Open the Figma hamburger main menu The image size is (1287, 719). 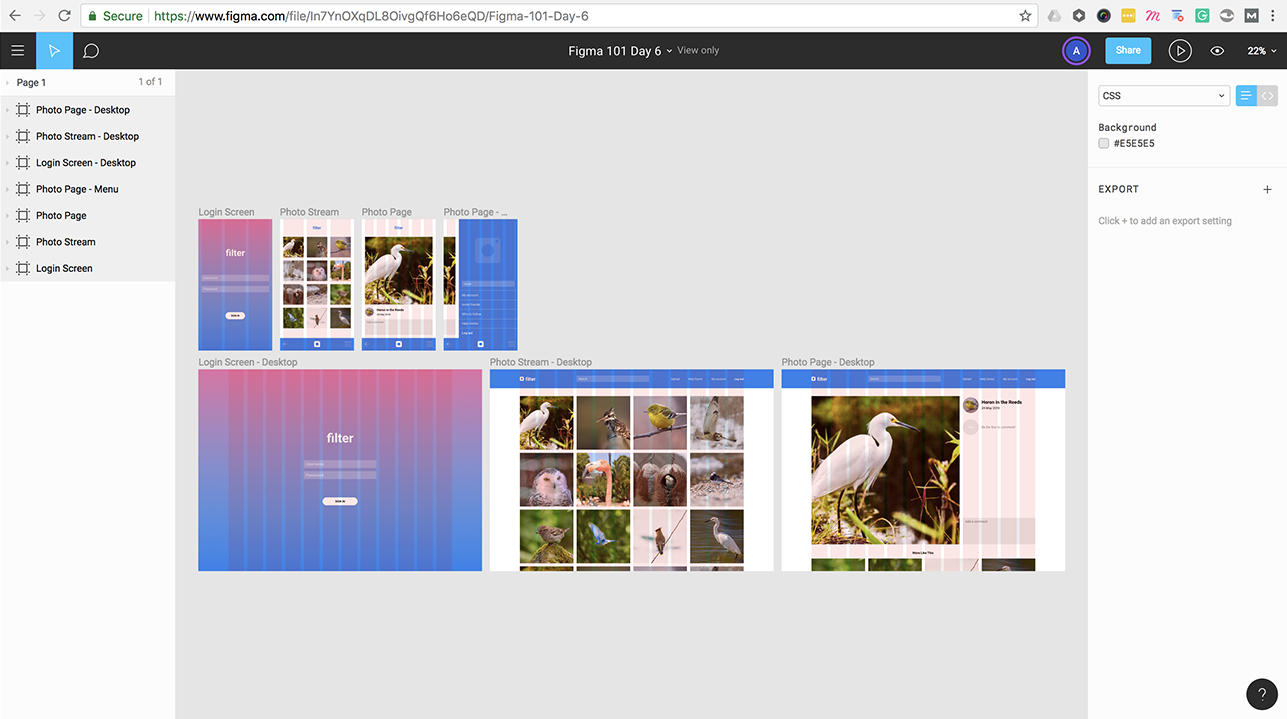click(17, 51)
